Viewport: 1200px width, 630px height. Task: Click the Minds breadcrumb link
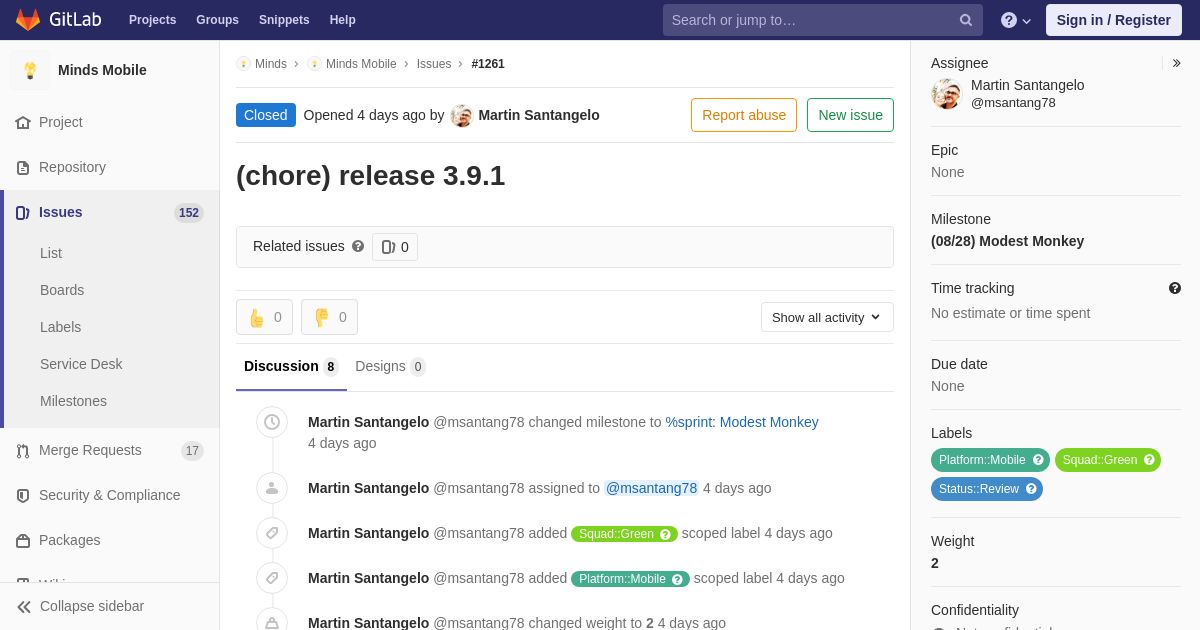[x=271, y=64]
